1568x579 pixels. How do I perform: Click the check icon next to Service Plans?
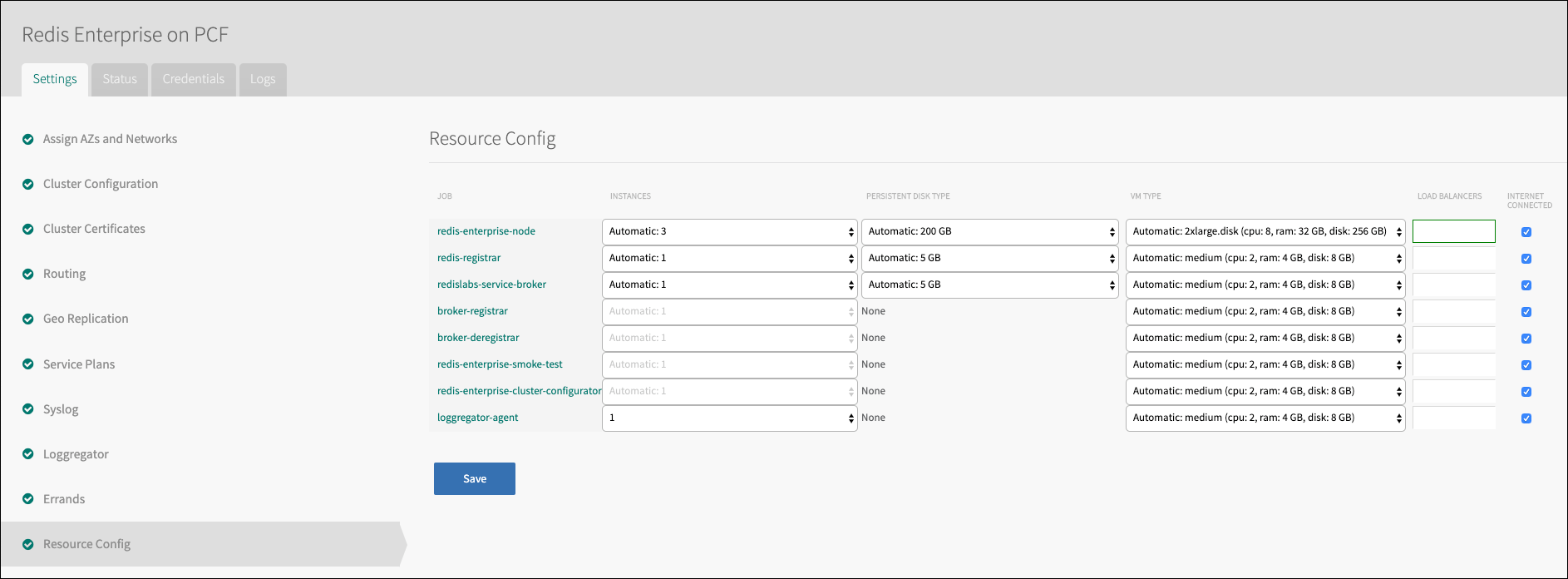(28, 364)
